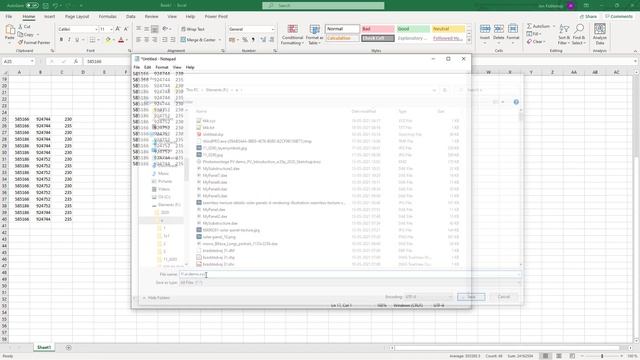
Task: Toggle Wrap Text in Alignment group
Action: click(x=193, y=29)
